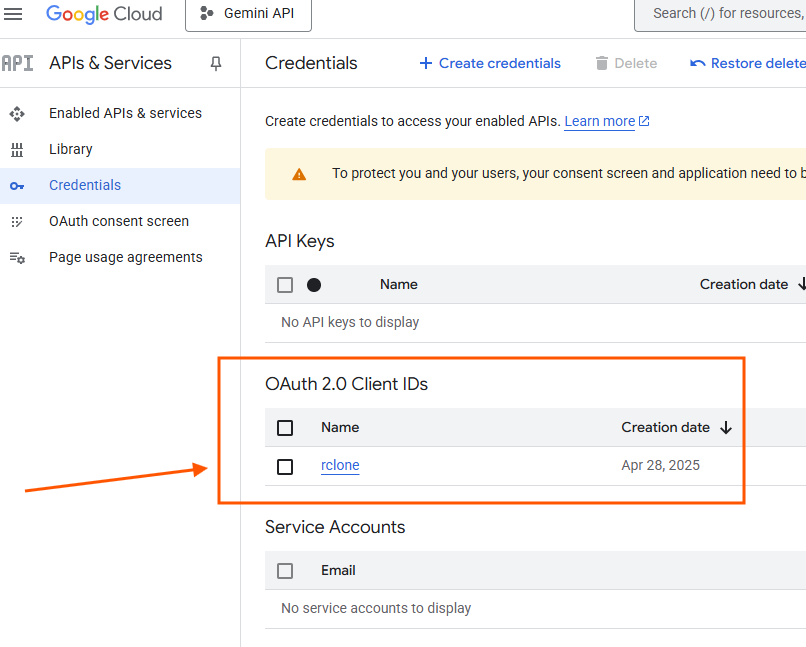Viewport: 806px width, 647px height.
Task: Sort API Keys by Creation date
Action: point(744,284)
